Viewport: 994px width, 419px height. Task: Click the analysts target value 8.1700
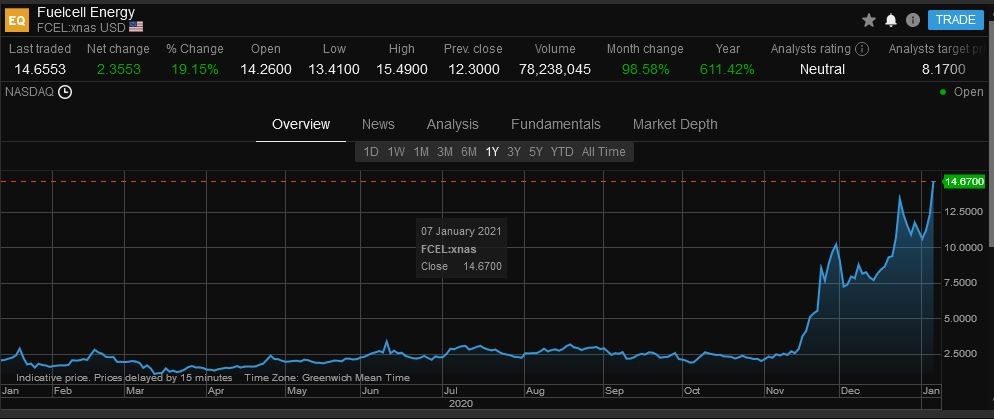(x=944, y=70)
